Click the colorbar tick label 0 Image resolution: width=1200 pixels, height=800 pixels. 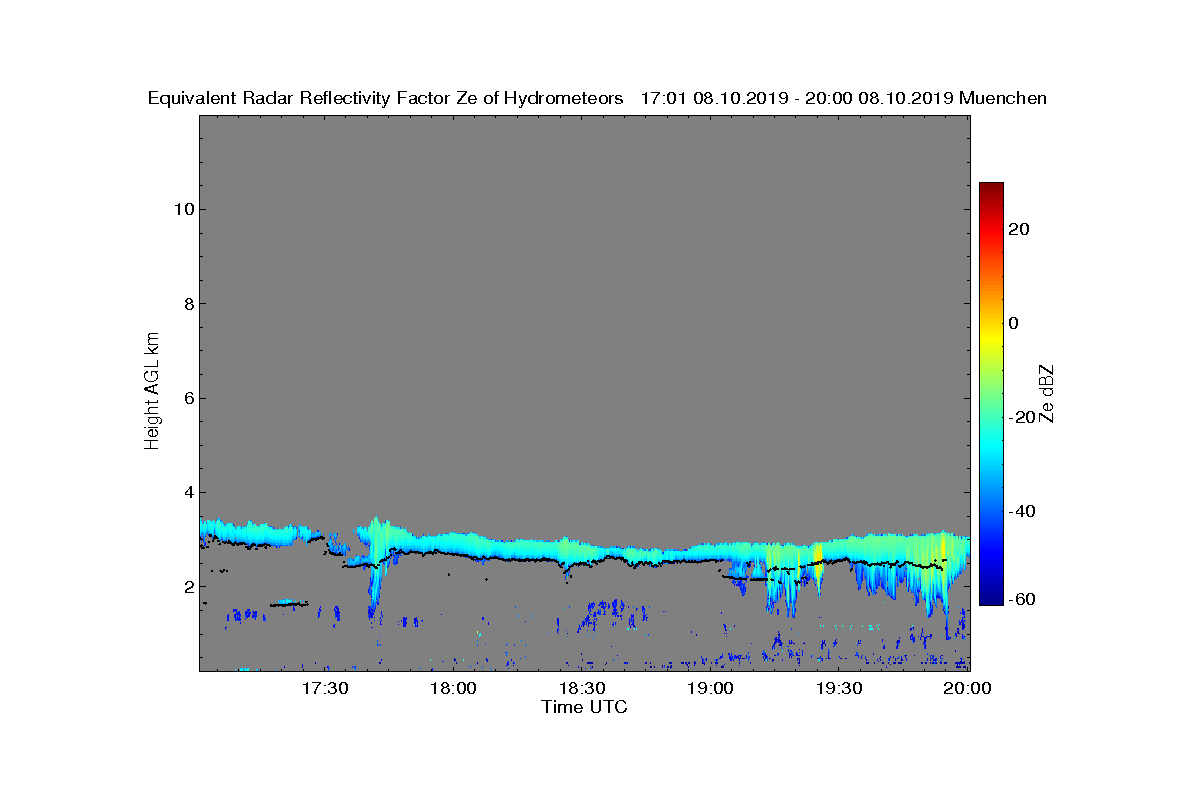[x=1014, y=323]
